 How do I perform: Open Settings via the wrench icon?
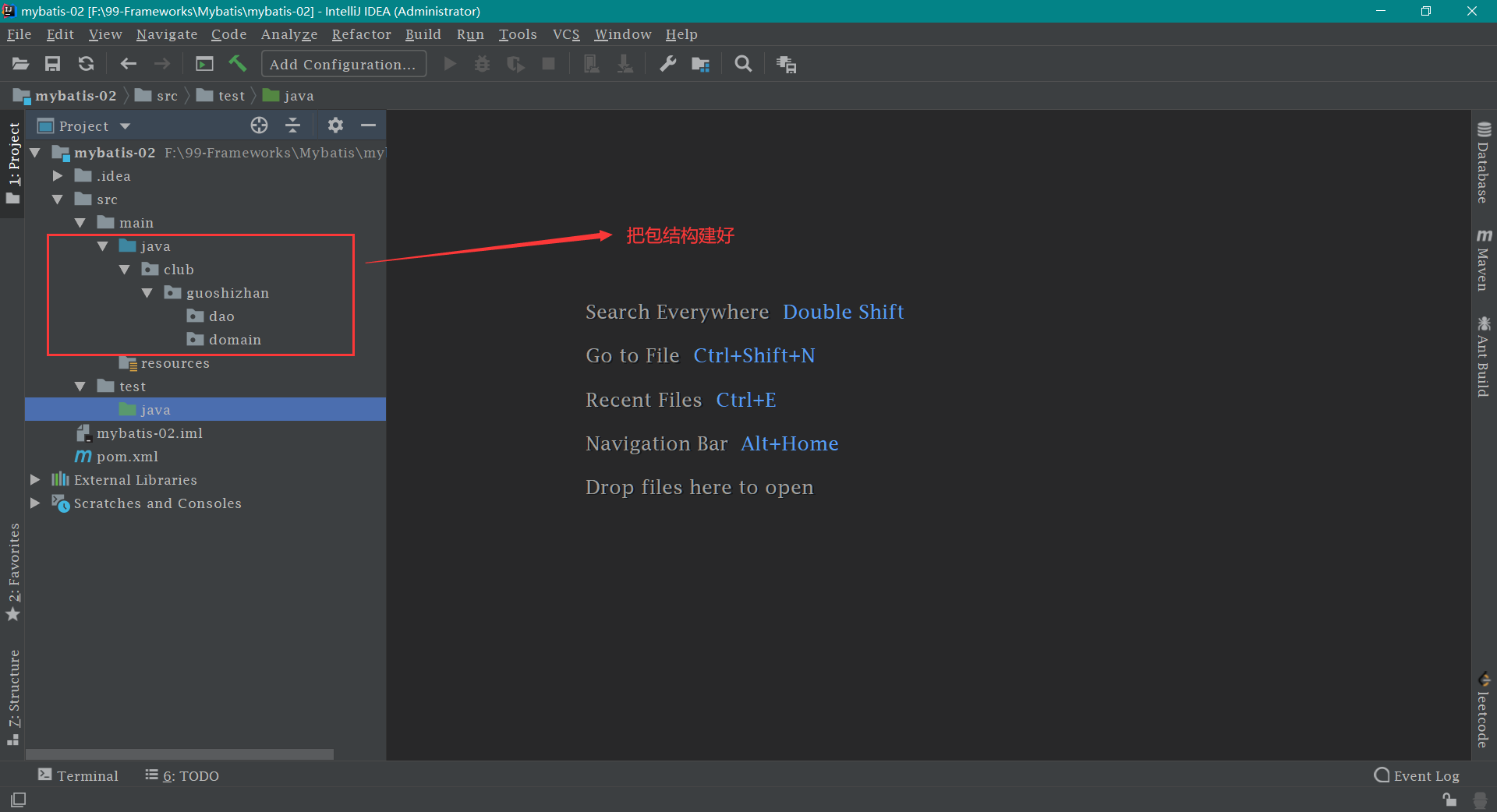pyautogui.click(x=667, y=64)
